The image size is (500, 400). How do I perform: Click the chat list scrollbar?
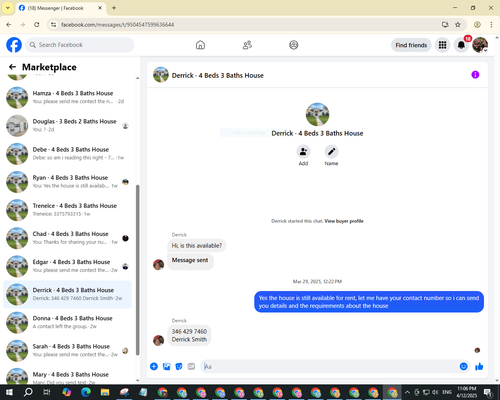coord(138,270)
